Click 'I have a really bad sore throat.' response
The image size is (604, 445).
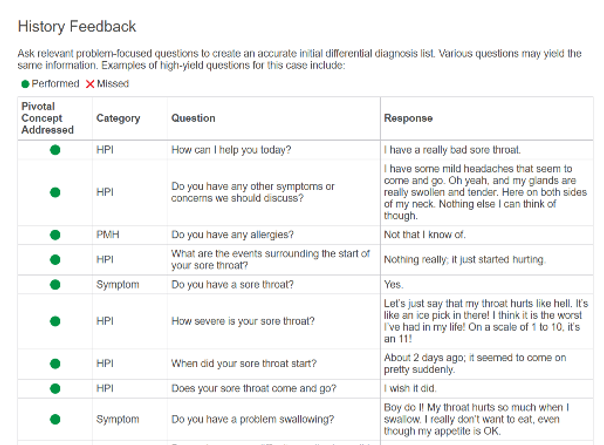452,150
